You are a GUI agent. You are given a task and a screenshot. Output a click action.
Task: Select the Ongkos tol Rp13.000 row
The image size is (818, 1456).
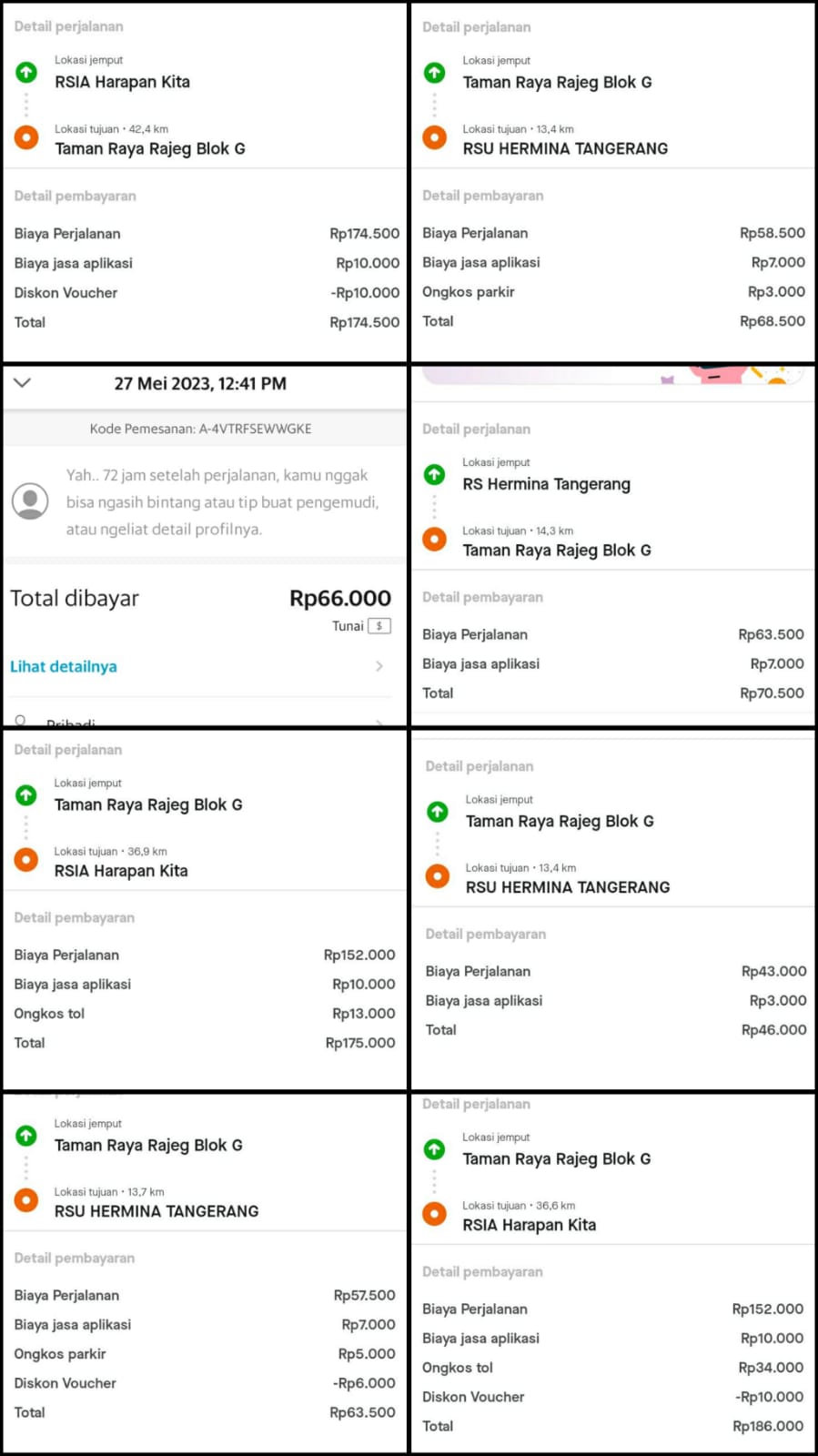[x=204, y=1014]
